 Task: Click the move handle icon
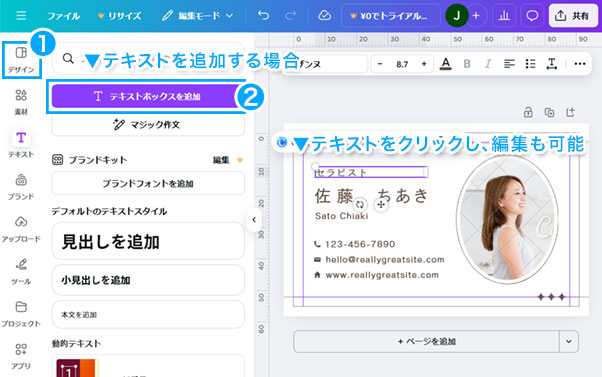(381, 205)
